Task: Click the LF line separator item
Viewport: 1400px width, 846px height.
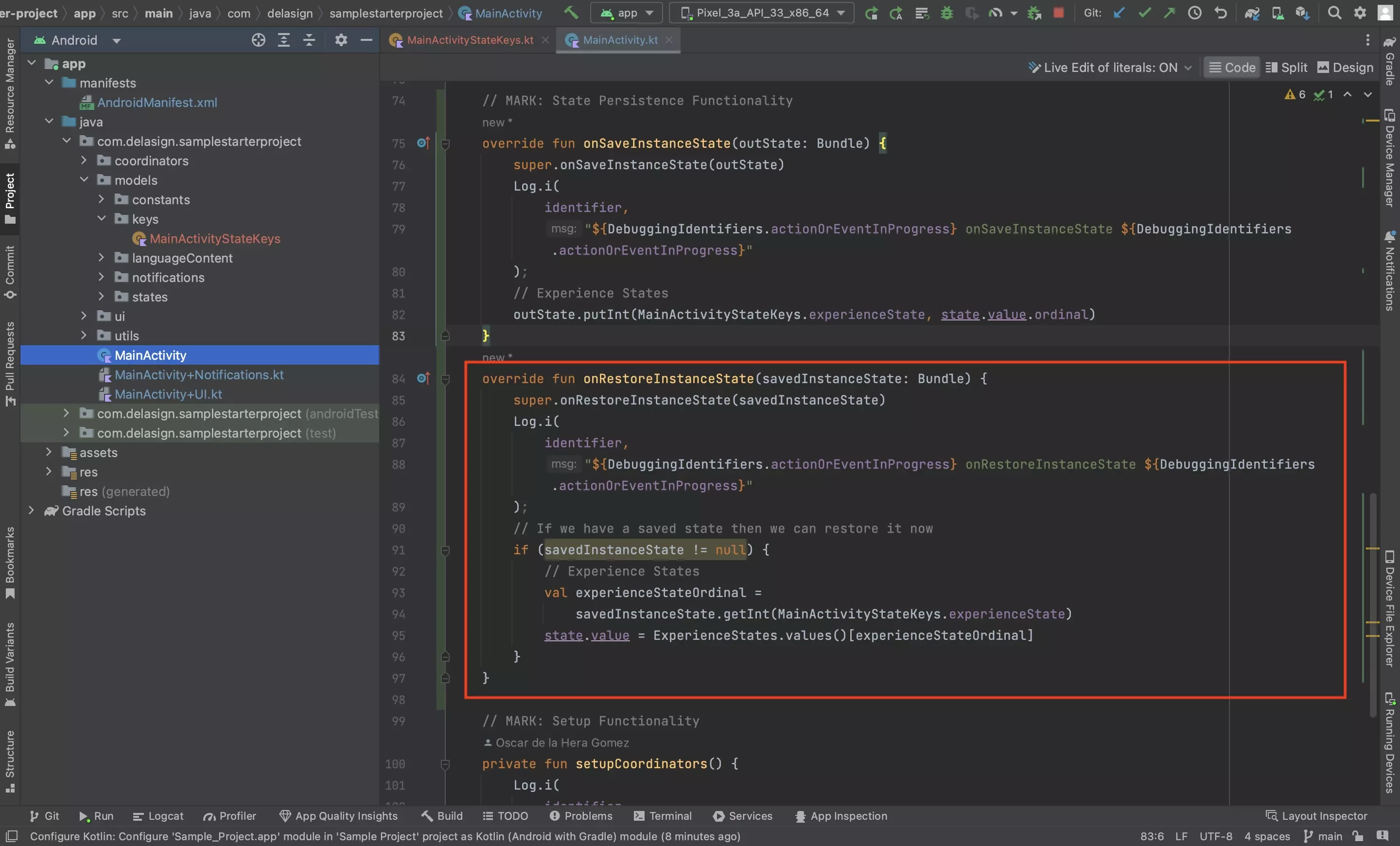Action: 1181,836
